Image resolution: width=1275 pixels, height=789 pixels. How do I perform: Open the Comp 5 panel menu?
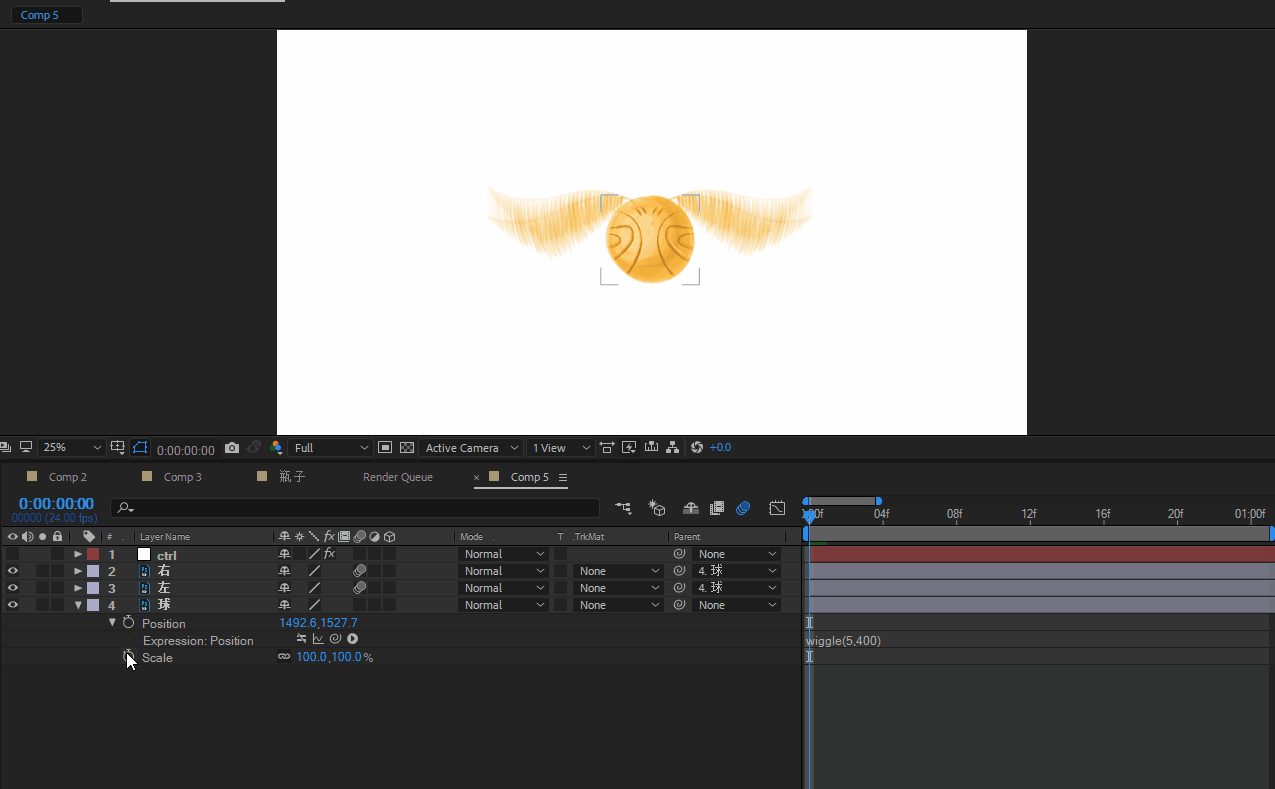coord(563,477)
